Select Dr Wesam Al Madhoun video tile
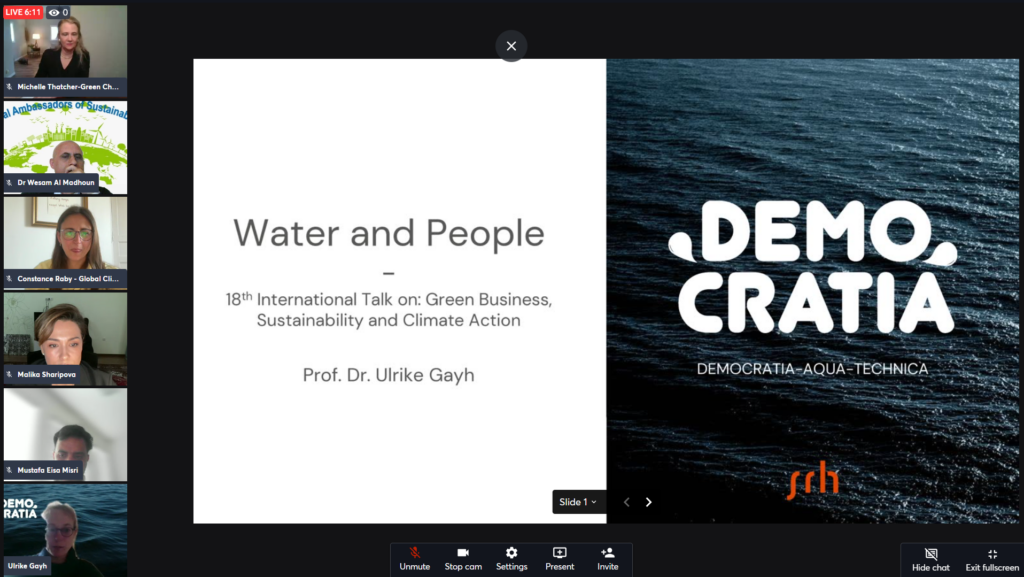 coord(65,147)
